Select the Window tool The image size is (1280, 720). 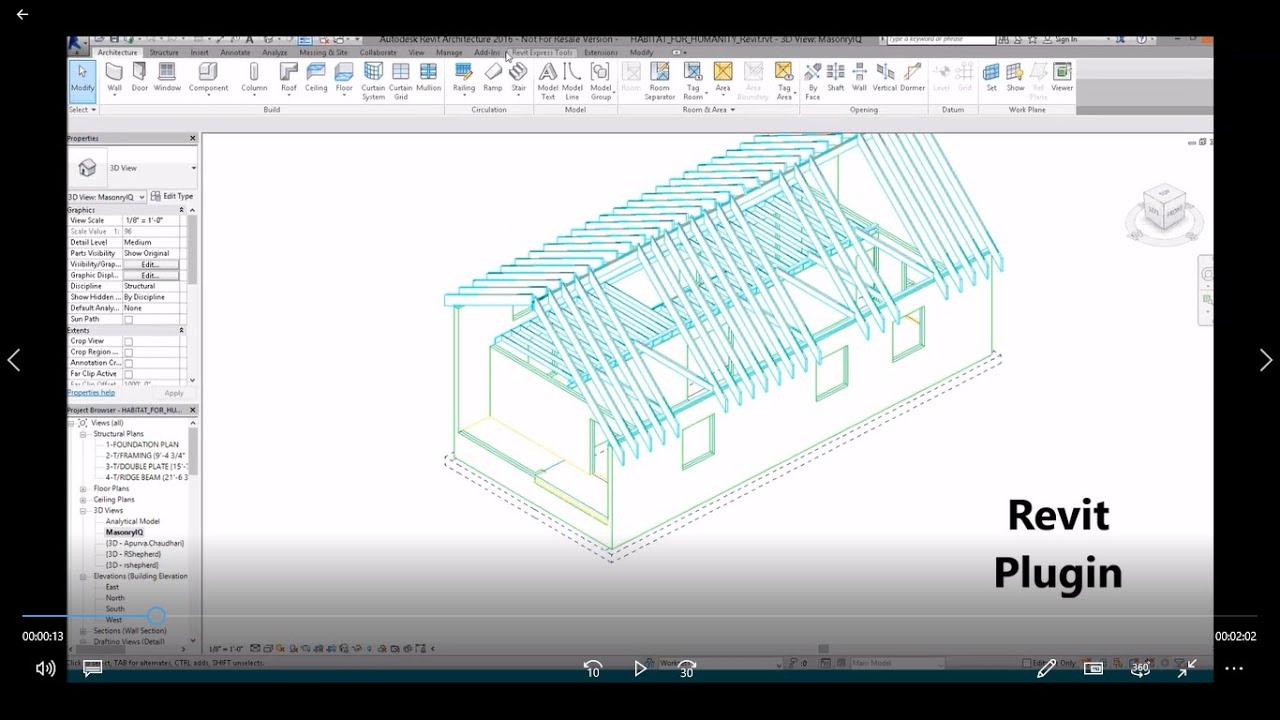(167, 78)
